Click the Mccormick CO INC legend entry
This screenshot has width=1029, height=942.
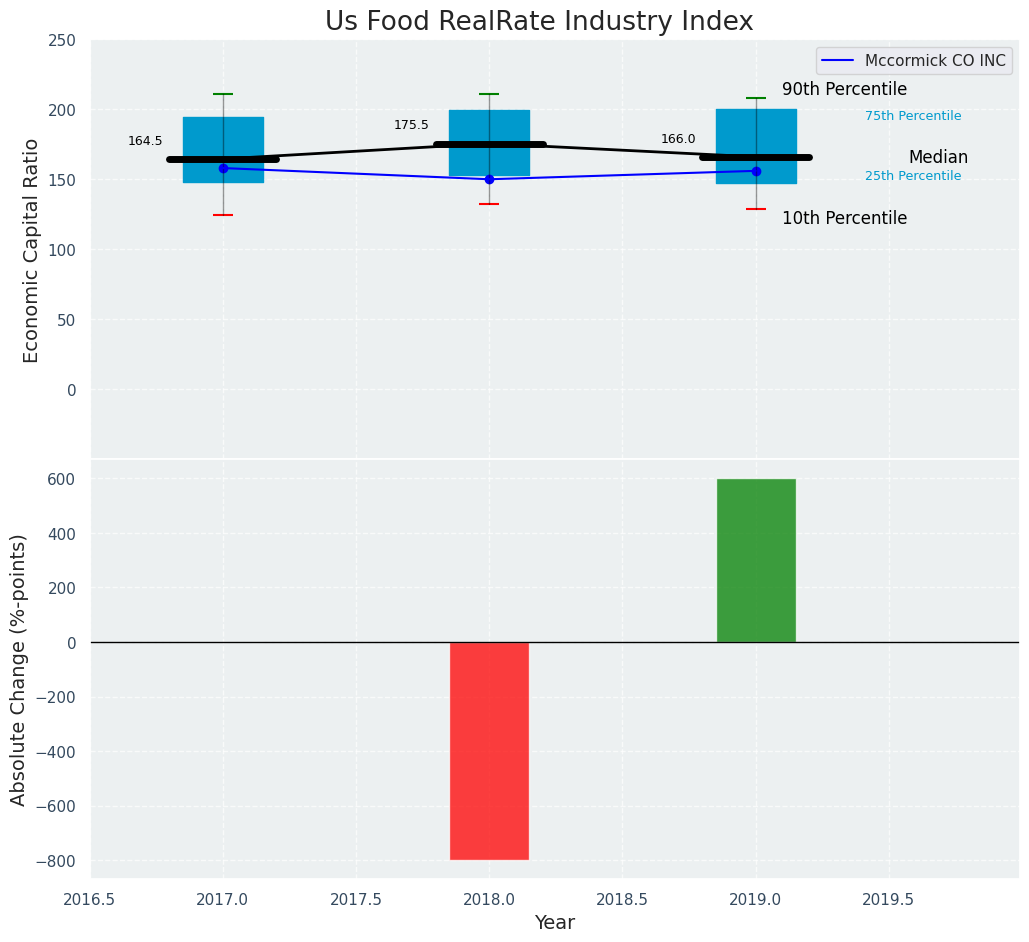[x=934, y=61]
